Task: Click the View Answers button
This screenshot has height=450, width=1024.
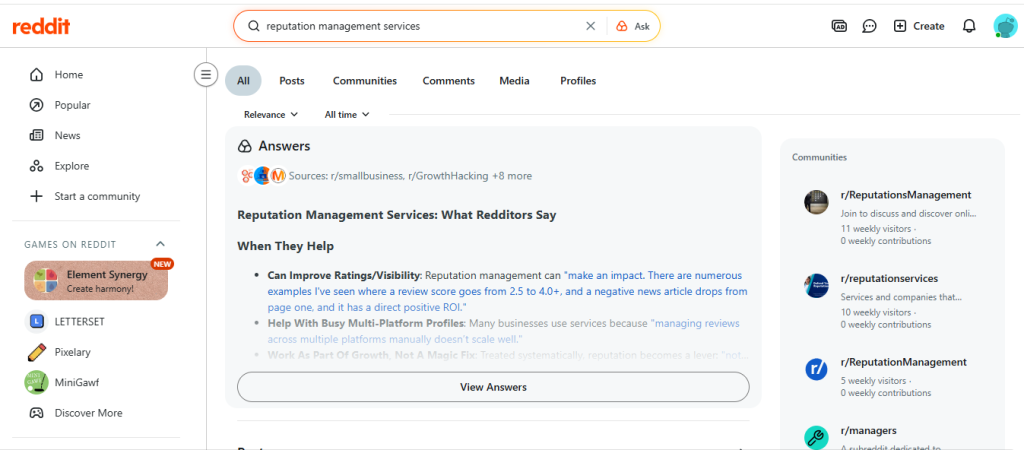Action: click(x=493, y=387)
